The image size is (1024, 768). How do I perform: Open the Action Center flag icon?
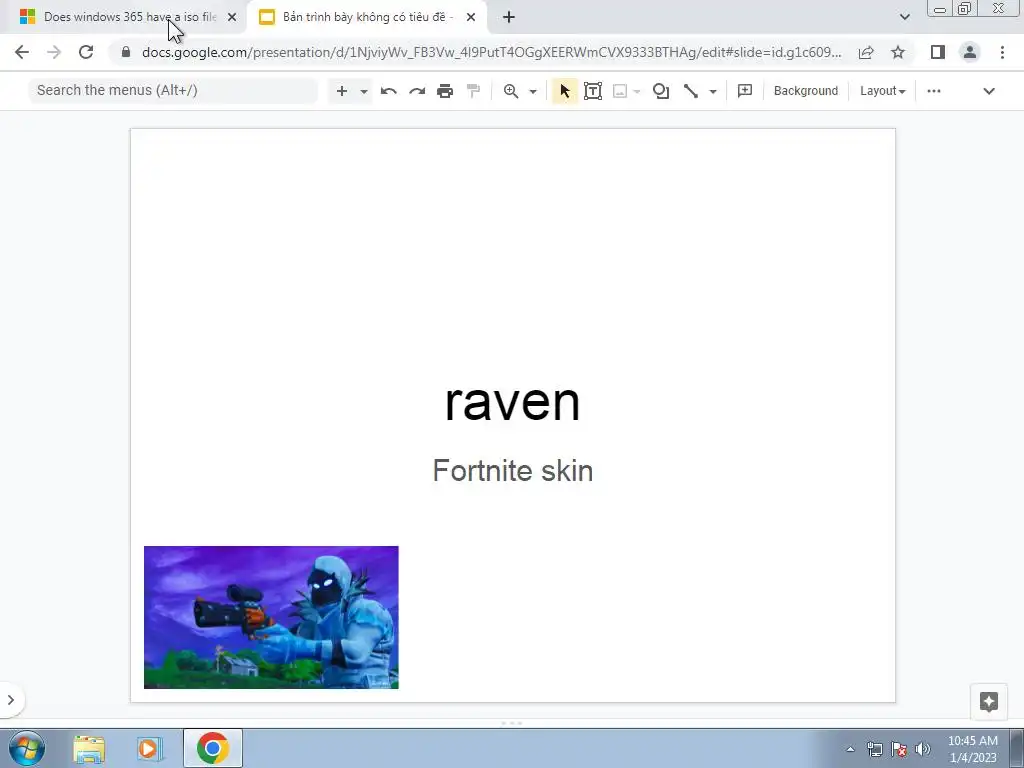coord(899,749)
